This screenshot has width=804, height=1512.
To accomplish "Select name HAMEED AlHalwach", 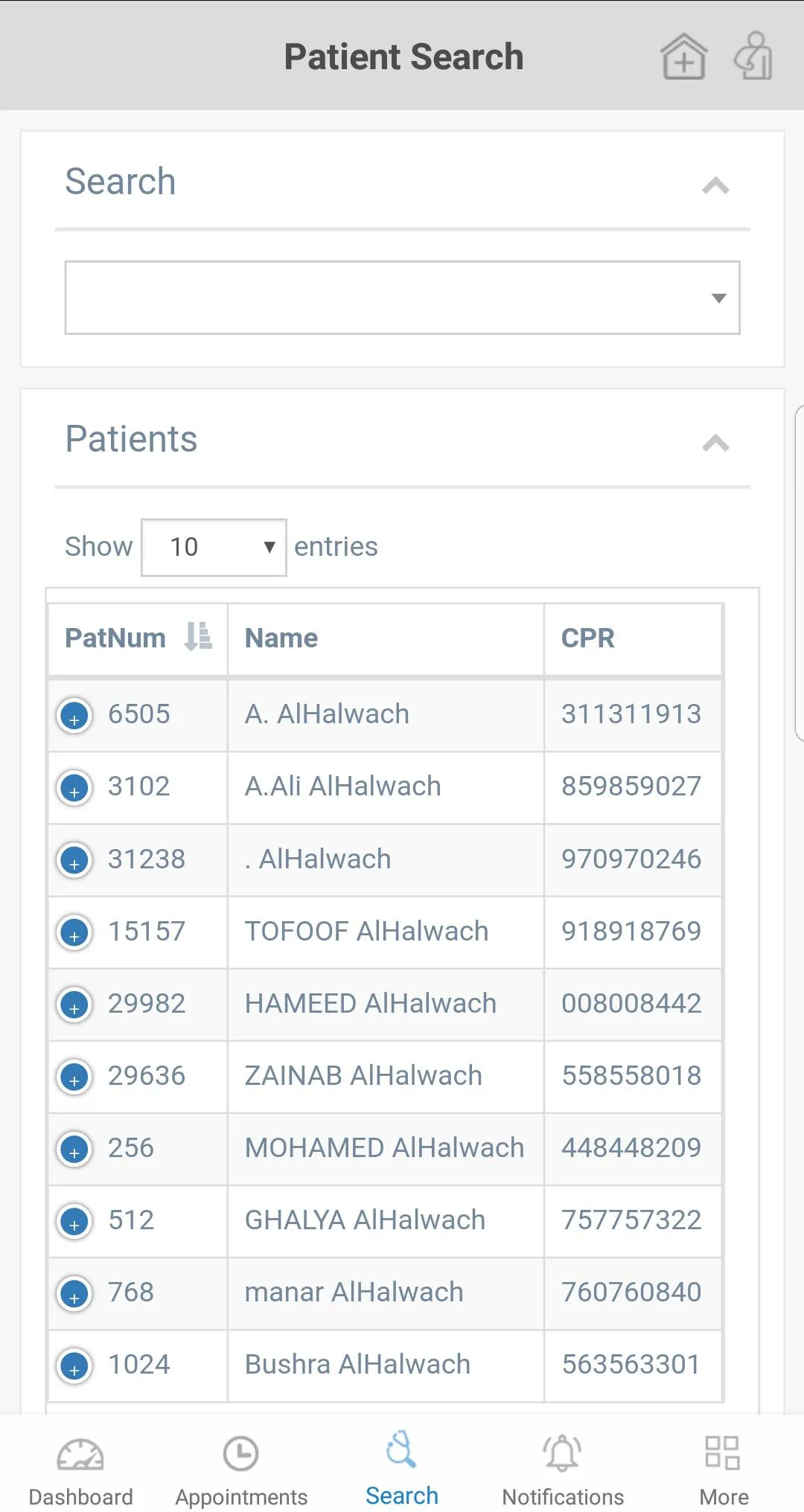I will (371, 1004).
